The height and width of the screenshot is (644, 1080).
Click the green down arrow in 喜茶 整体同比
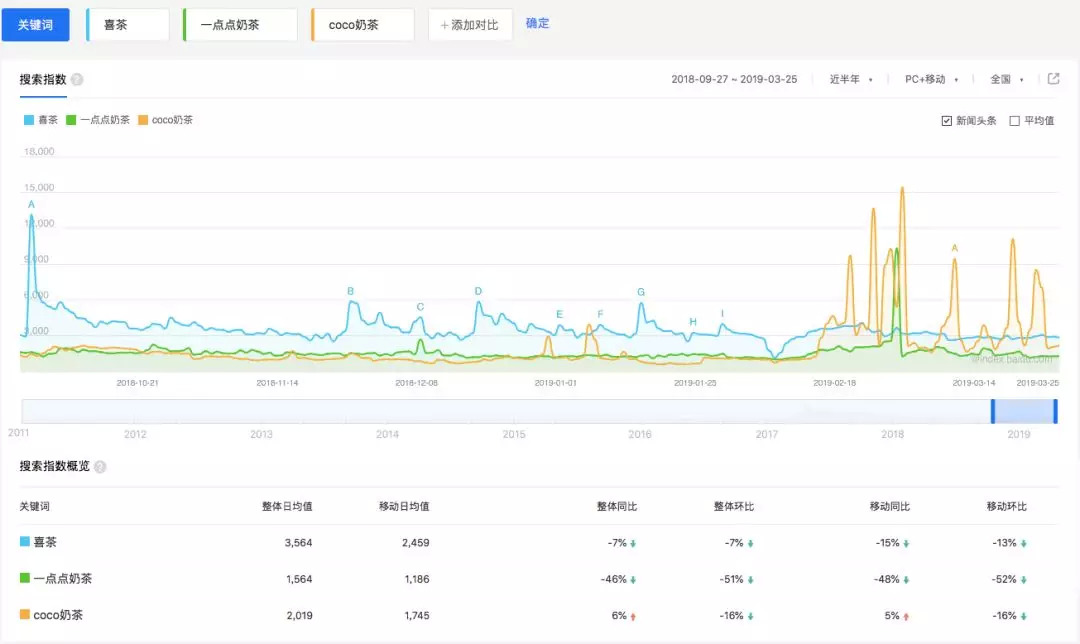[633, 543]
